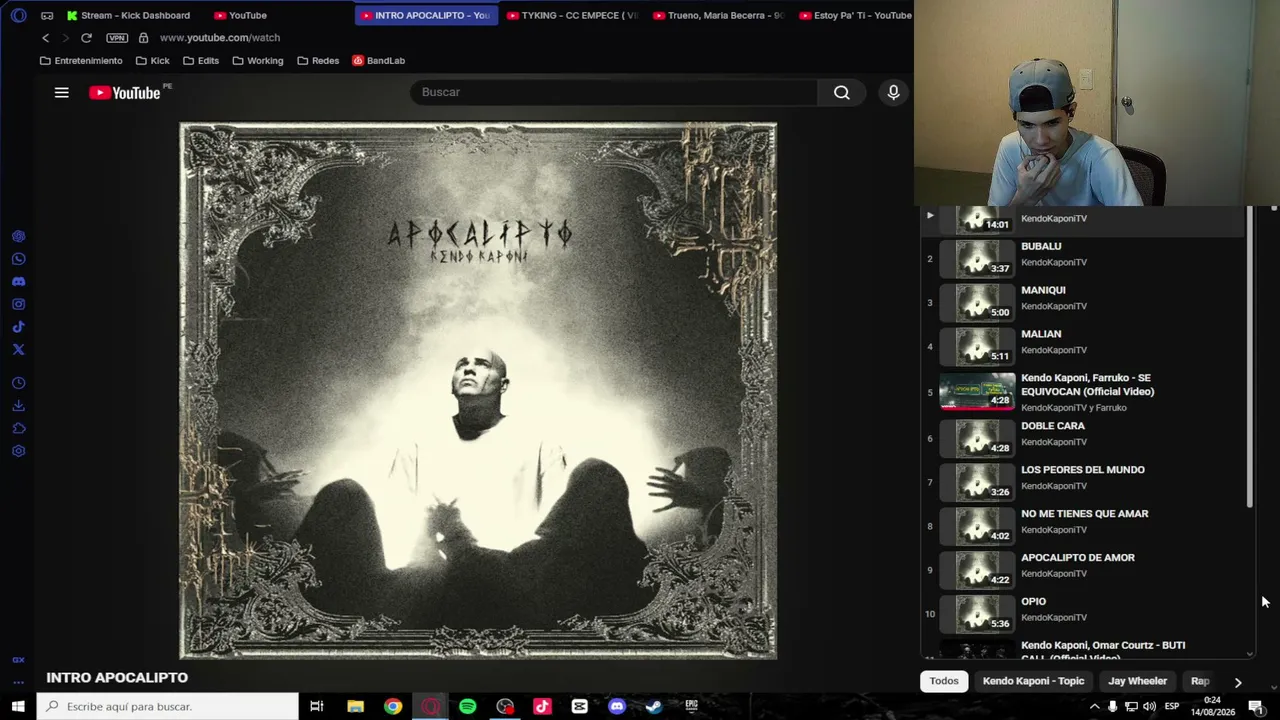Open downloads from the Opera sidebar
1280x720 pixels.
(x=18, y=406)
